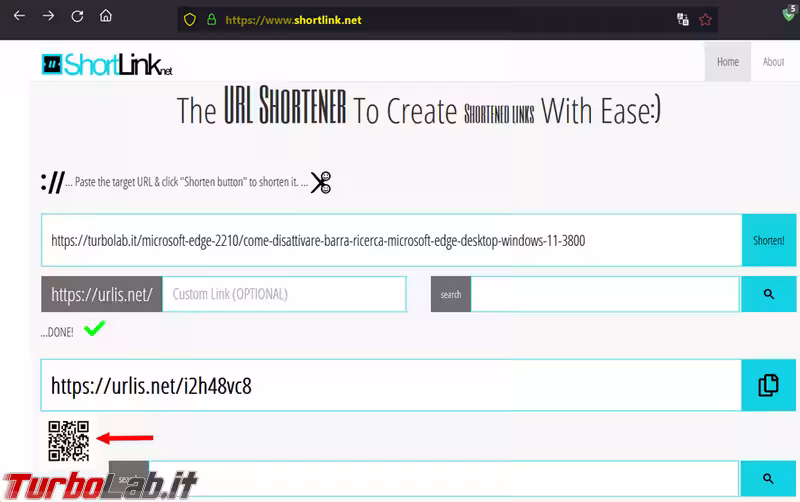The height and width of the screenshot is (502, 800).
Task: Click the magnifier search button beside search field
Action: click(768, 294)
